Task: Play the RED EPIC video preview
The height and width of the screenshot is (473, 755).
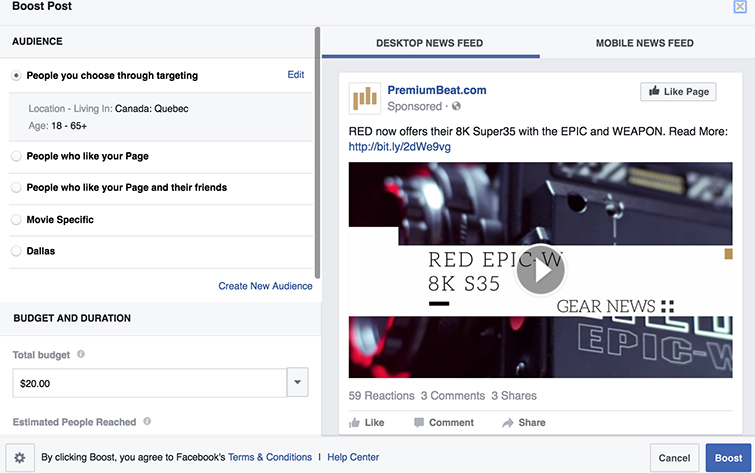Action: pyautogui.click(x=541, y=270)
